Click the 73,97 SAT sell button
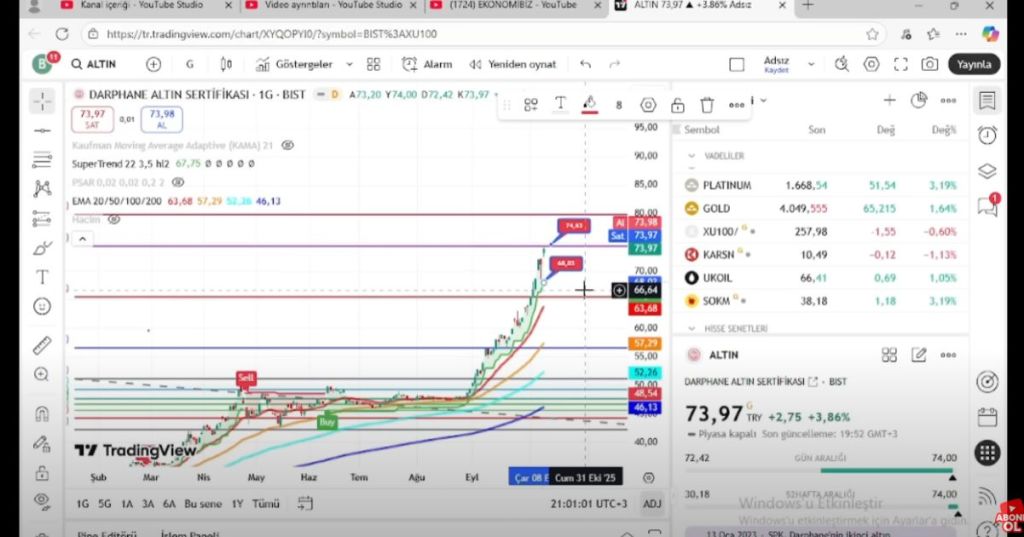This screenshot has height=537, width=1024. coord(92,119)
